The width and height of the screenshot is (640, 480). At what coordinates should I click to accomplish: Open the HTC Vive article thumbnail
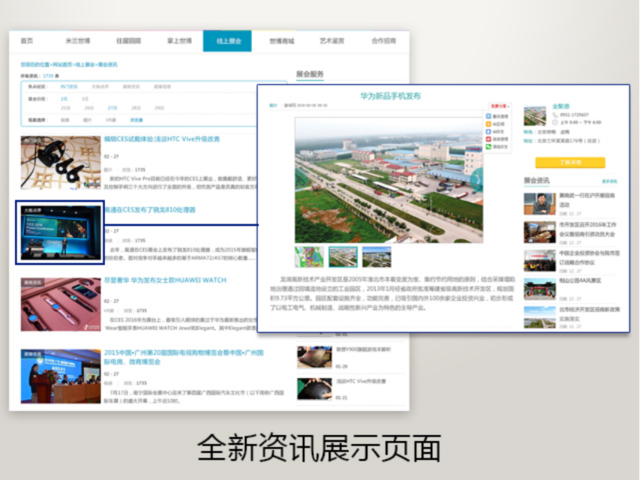coord(61,162)
